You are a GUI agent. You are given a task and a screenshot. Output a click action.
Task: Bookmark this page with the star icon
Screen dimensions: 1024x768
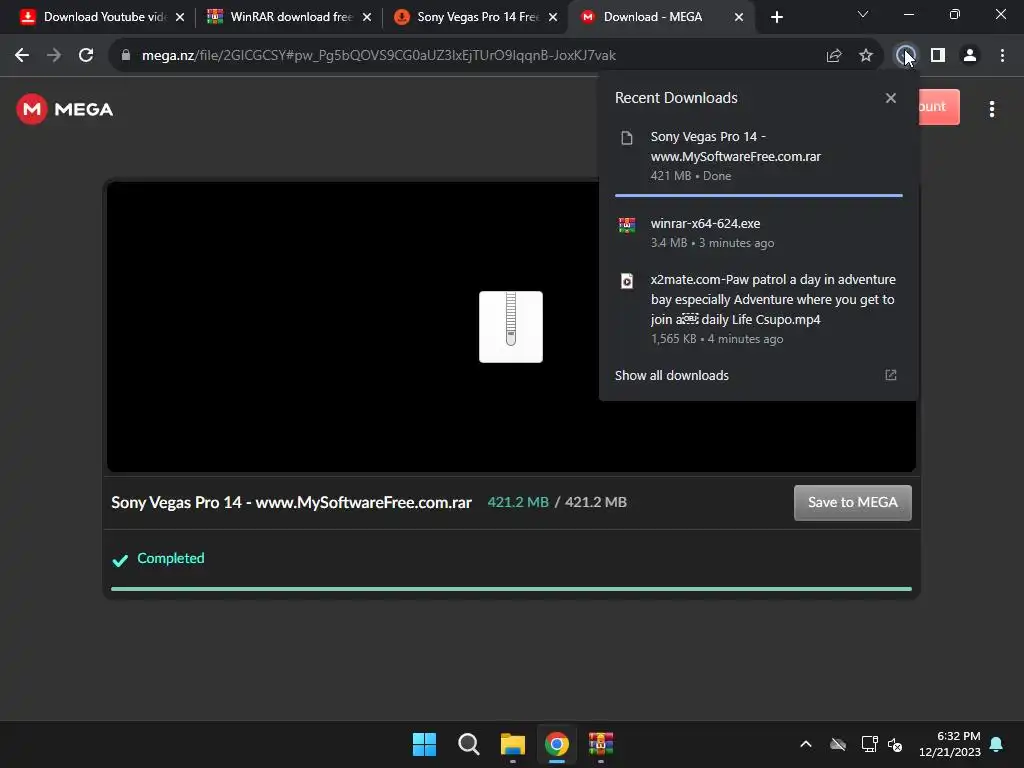click(x=866, y=56)
